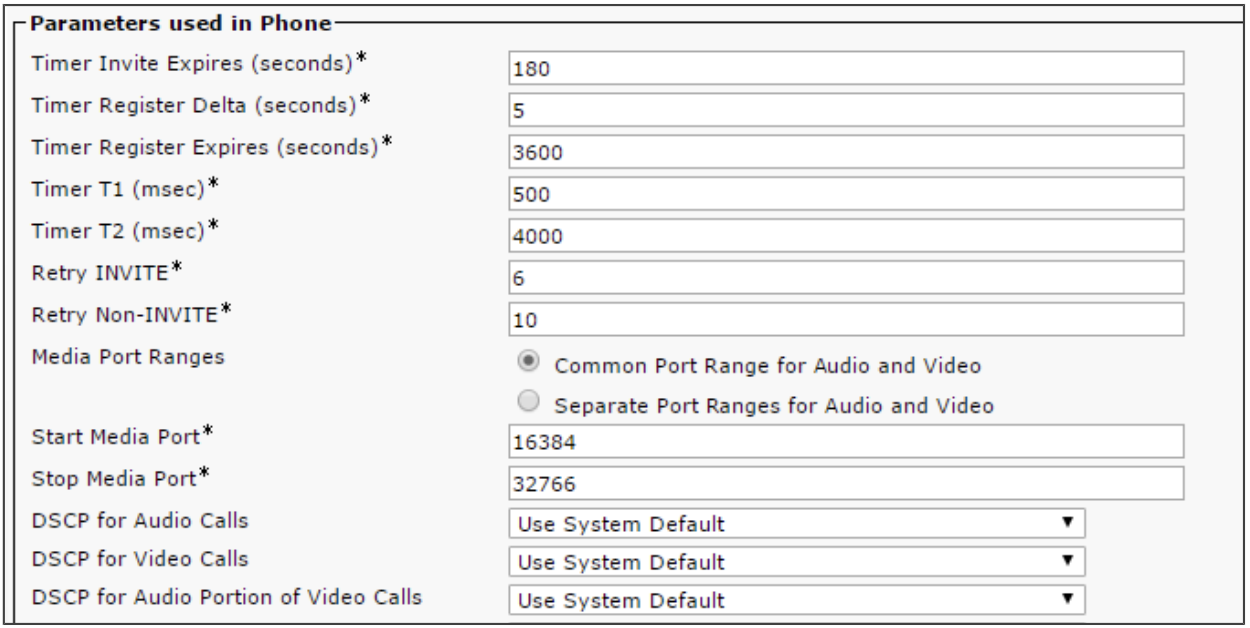Click the Common Port Range radio label text
The image size is (1250, 628).
[x=767, y=366]
